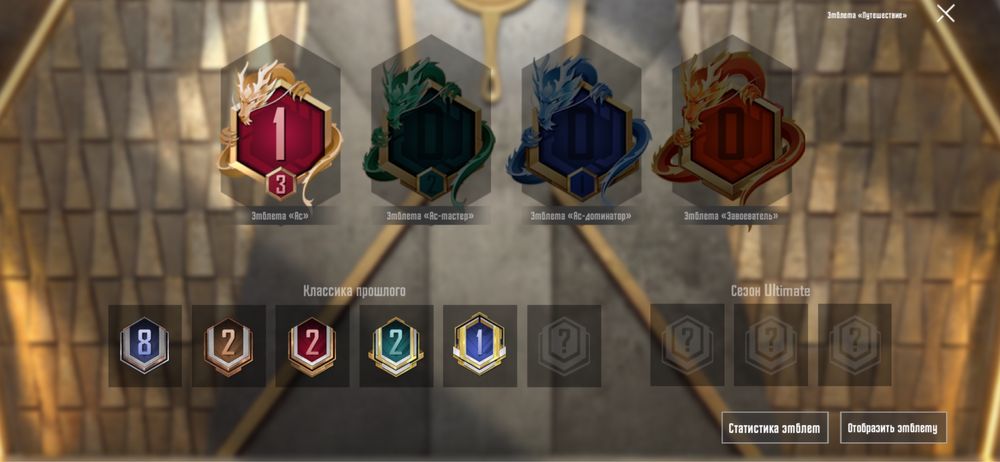Click Отобразить эмблему button
The height and width of the screenshot is (462, 1000).
coord(893,428)
